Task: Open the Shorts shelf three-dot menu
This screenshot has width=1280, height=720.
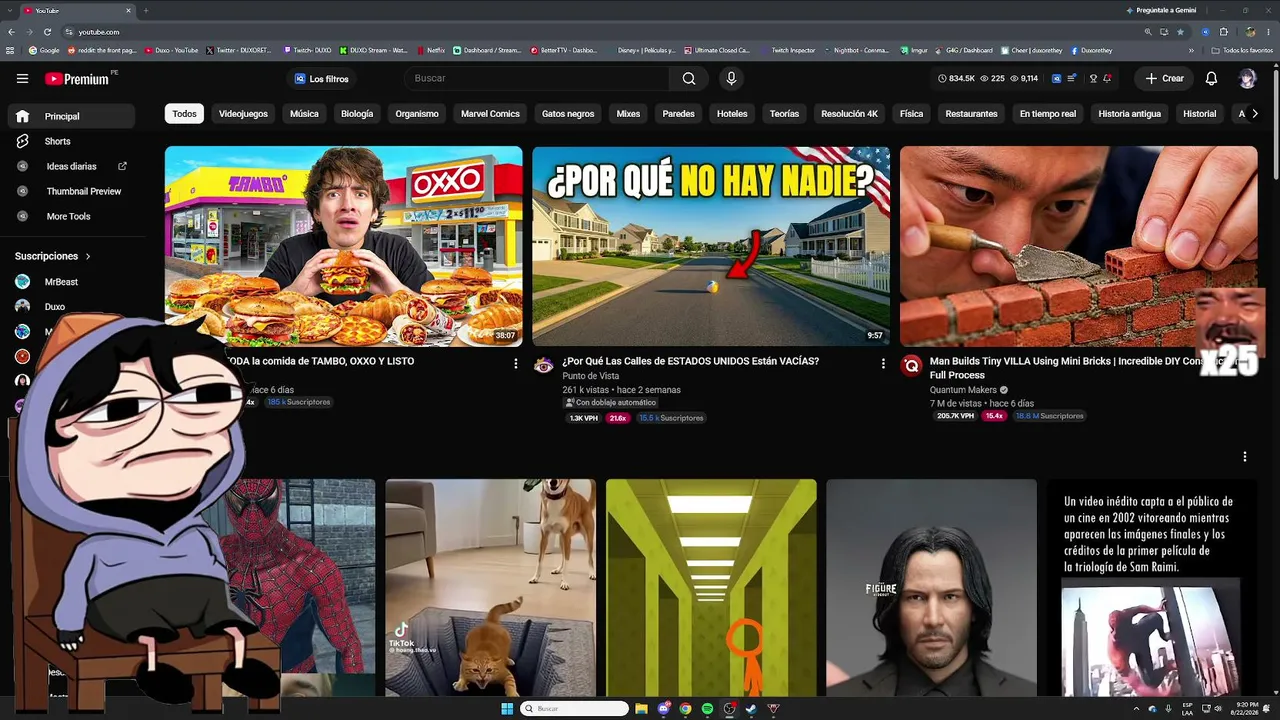Action: 1245,456
